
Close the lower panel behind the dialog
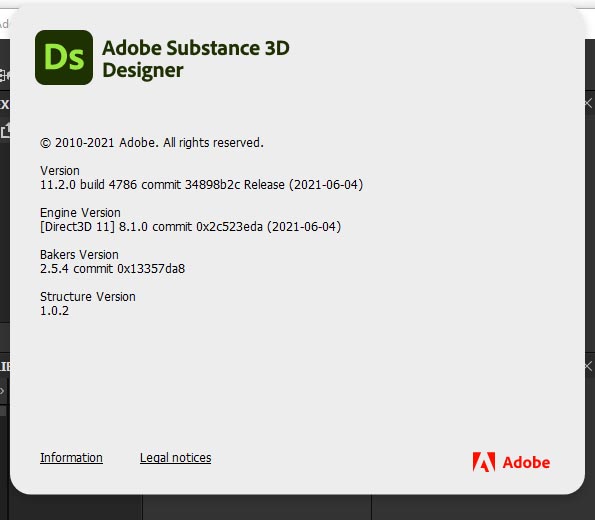(x=588, y=366)
